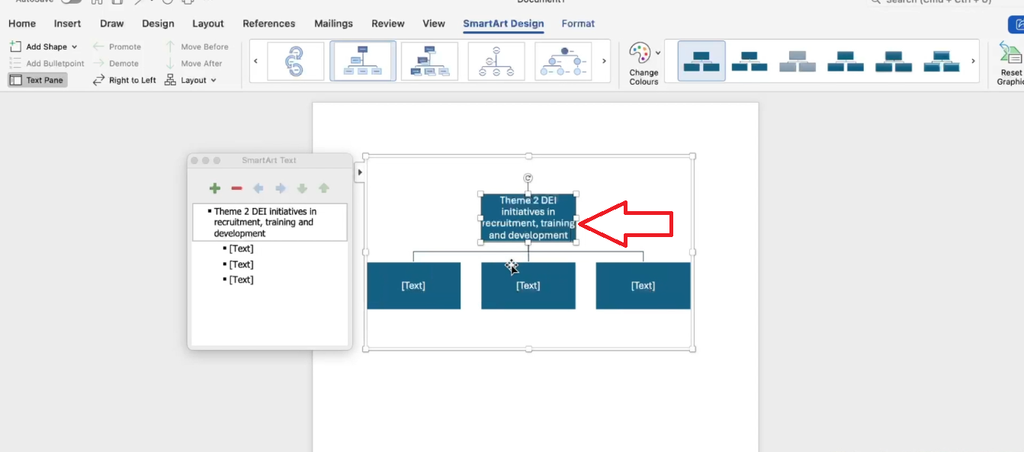
Task: Select the circular arrow process layout thumbnail
Action: click(x=296, y=61)
